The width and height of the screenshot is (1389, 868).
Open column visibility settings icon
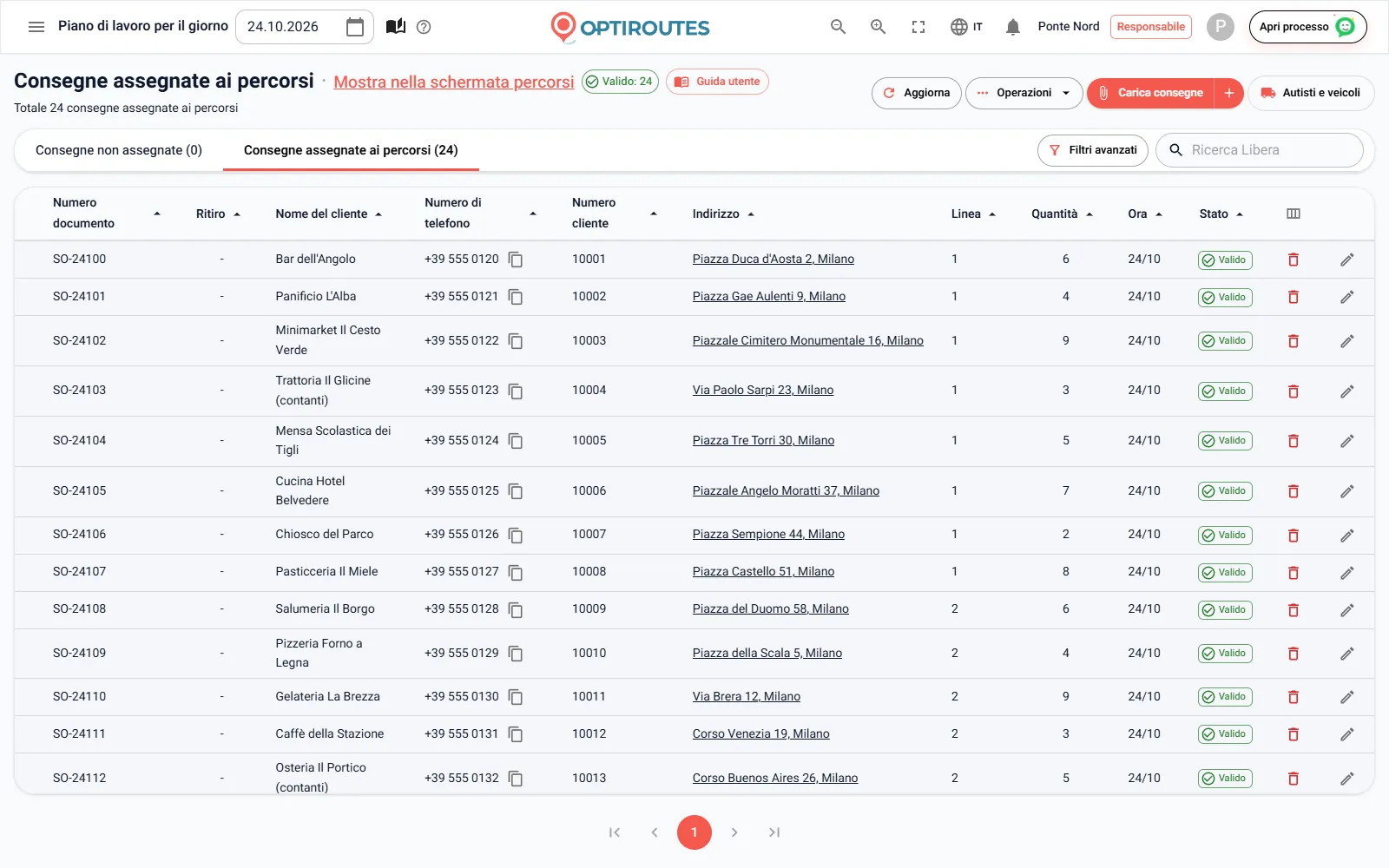pos(1293,214)
